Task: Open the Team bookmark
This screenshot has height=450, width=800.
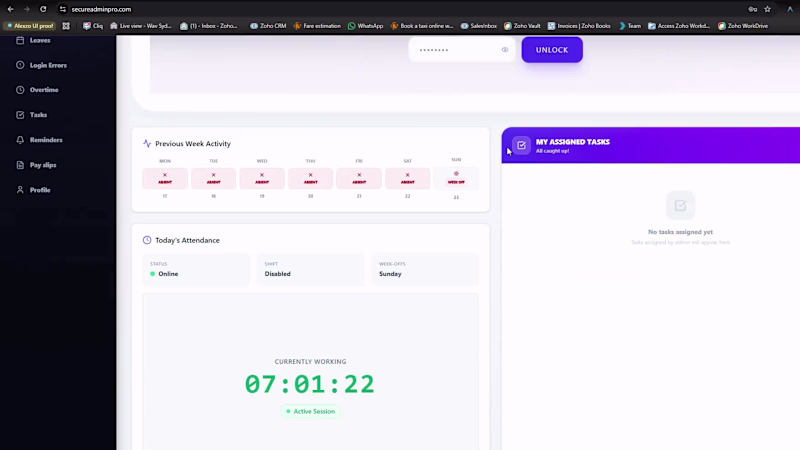Action: coord(630,26)
